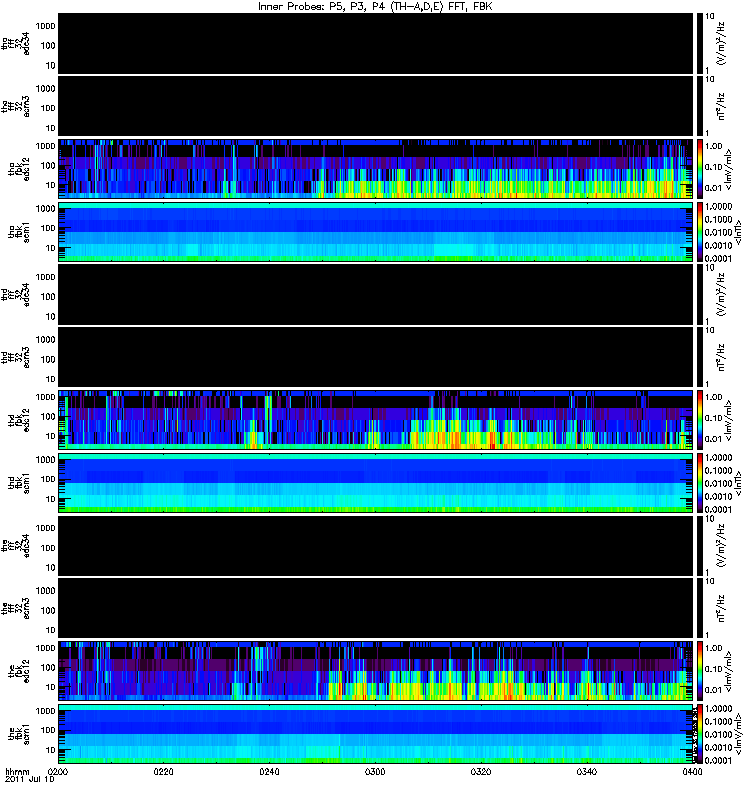Click the tha fff edc34 panel's y-axis label
The image size is (750, 800).
(16, 44)
